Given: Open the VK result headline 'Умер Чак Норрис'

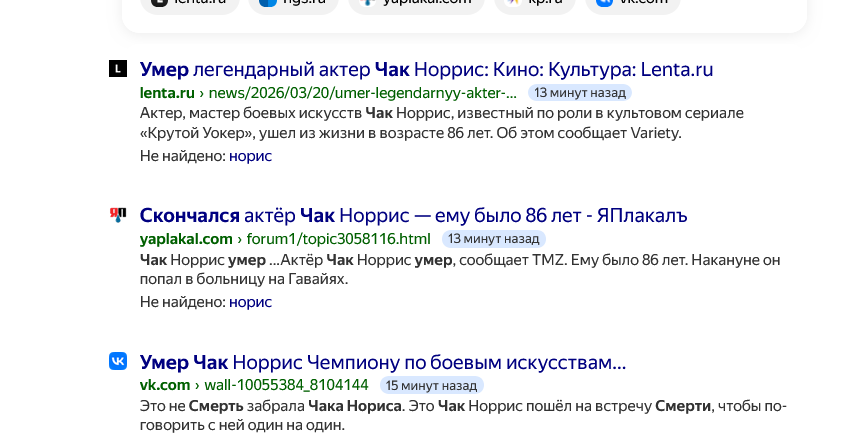Looking at the screenshot, I should pos(382,362).
